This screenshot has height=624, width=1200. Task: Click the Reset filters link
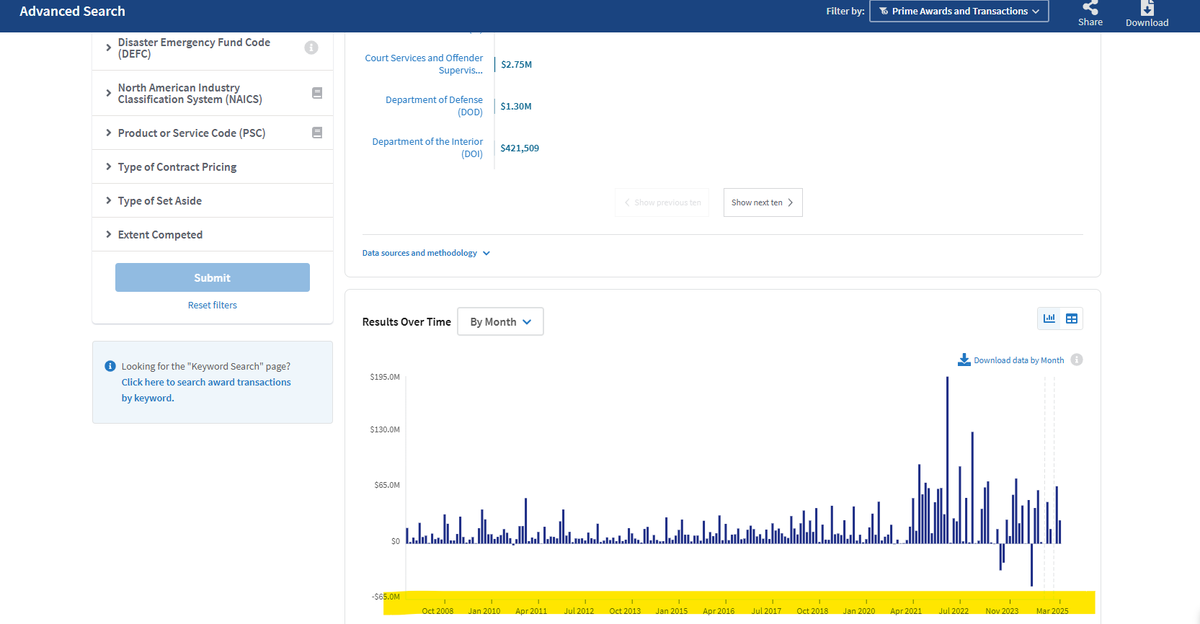pyautogui.click(x=212, y=305)
